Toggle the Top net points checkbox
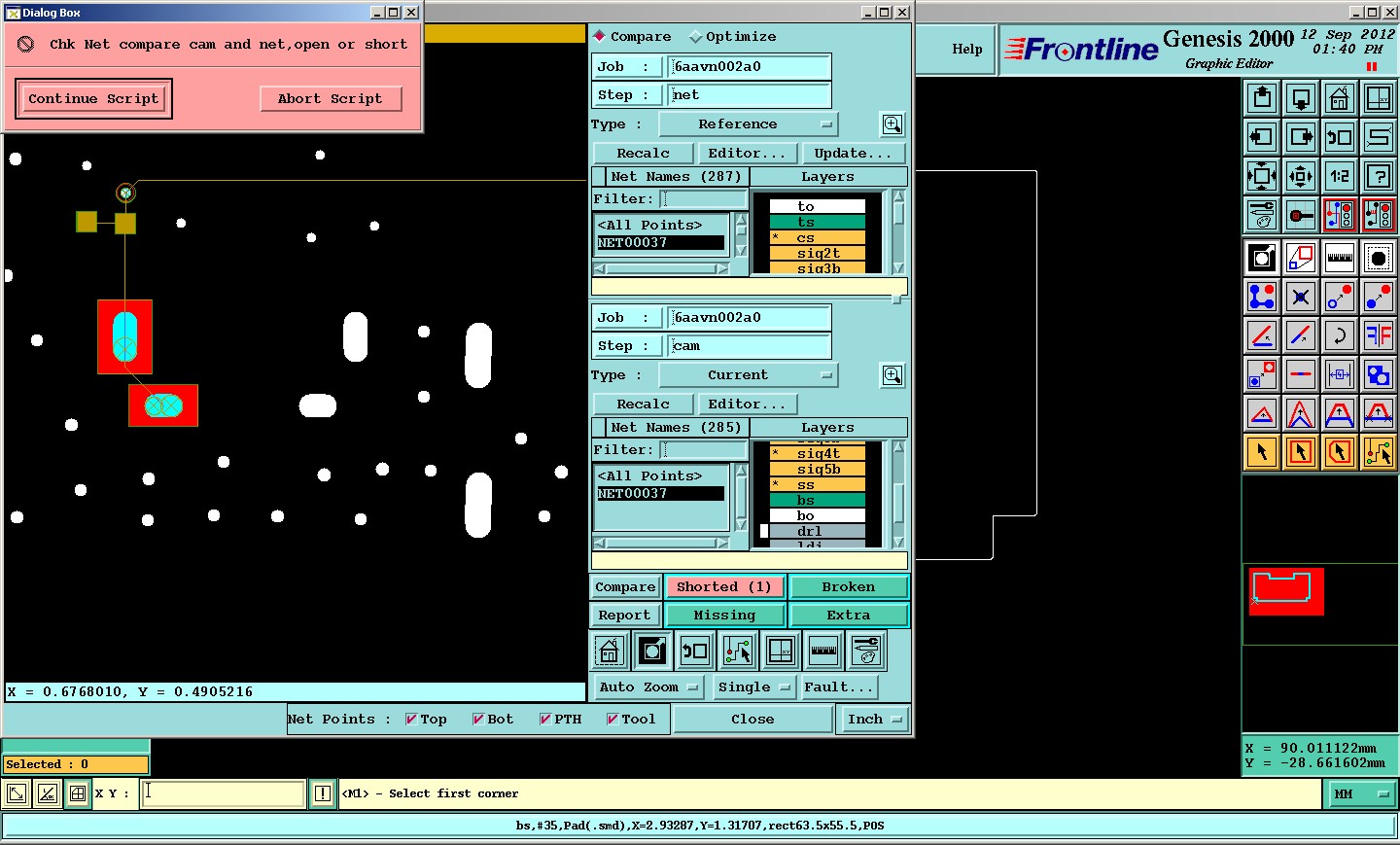1400x845 pixels. (426, 719)
